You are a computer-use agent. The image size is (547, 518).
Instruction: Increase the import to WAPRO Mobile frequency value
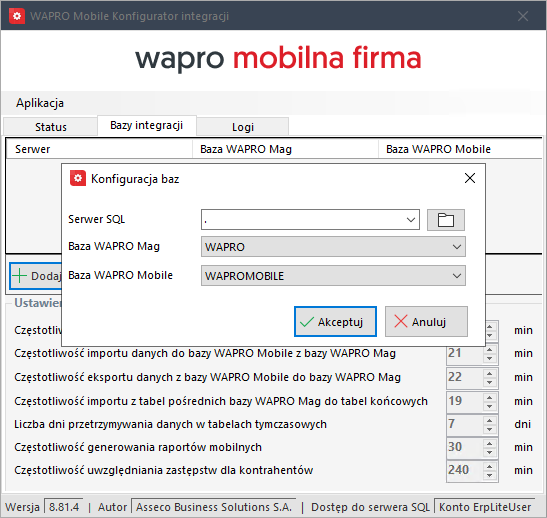(x=490, y=350)
